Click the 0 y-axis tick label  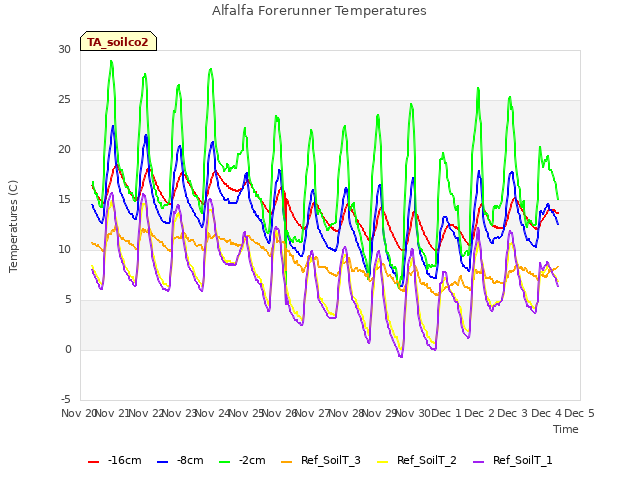[x=68, y=349]
